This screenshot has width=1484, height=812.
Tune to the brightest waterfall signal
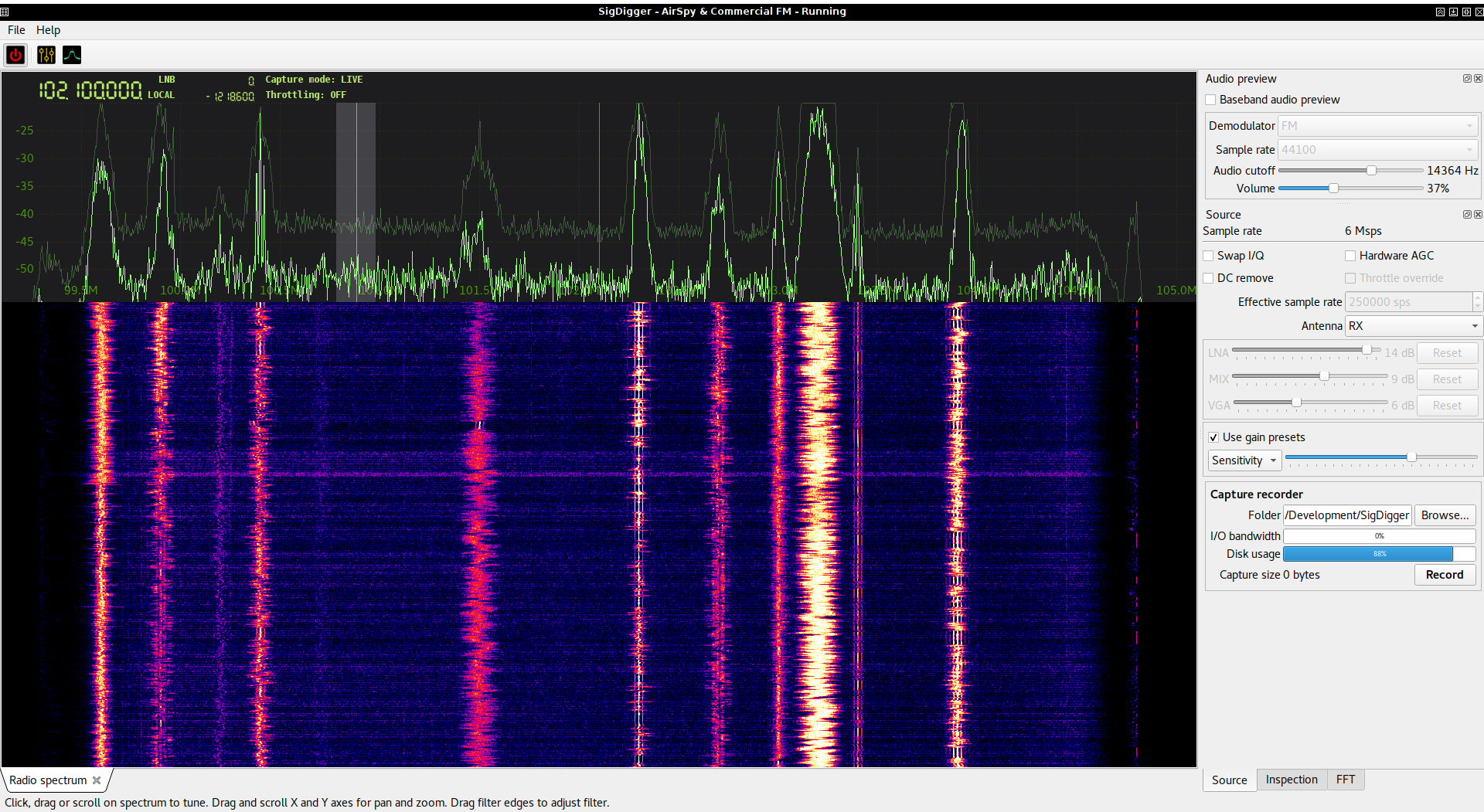[818, 533]
